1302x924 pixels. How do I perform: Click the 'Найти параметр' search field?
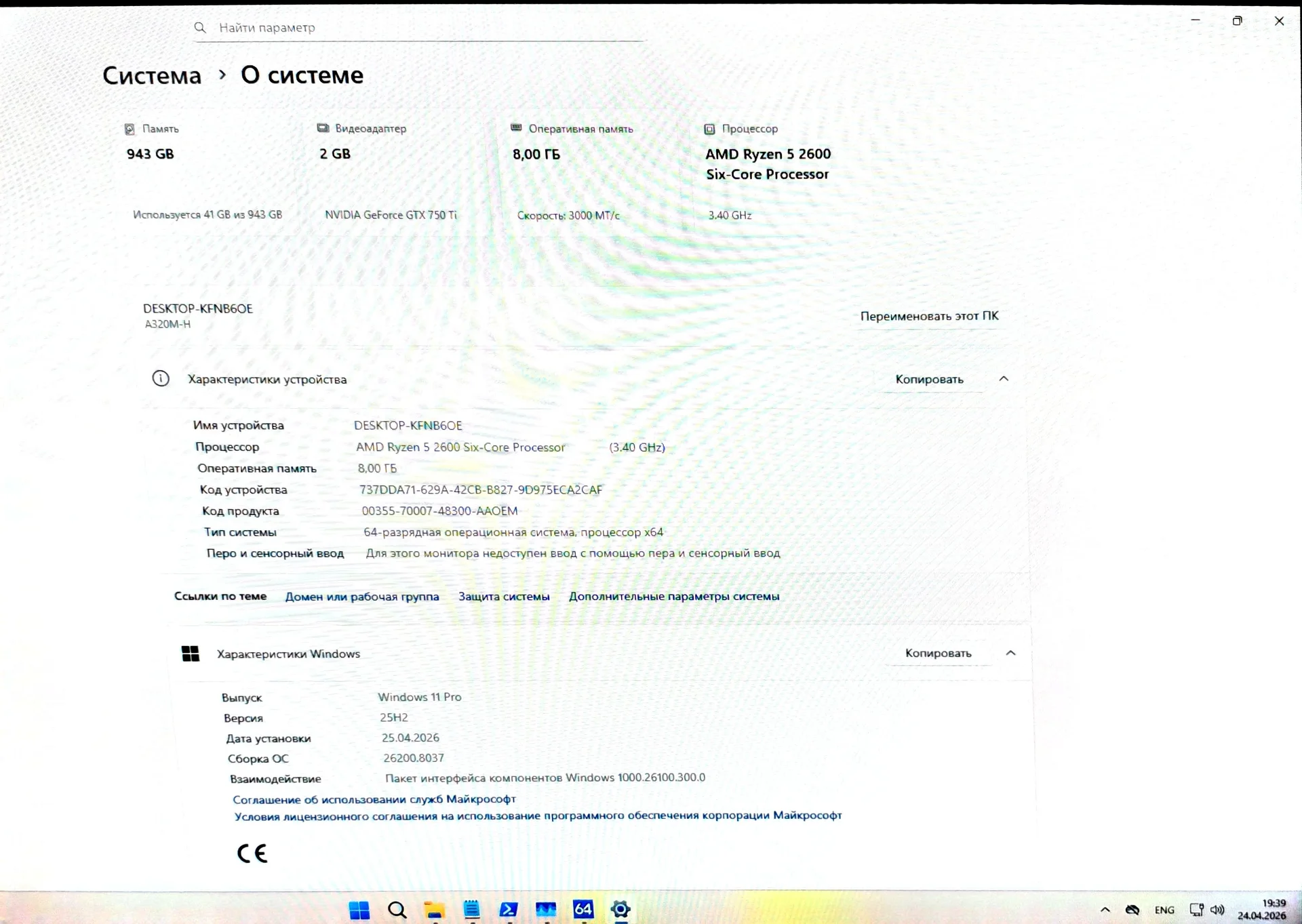click(419, 28)
